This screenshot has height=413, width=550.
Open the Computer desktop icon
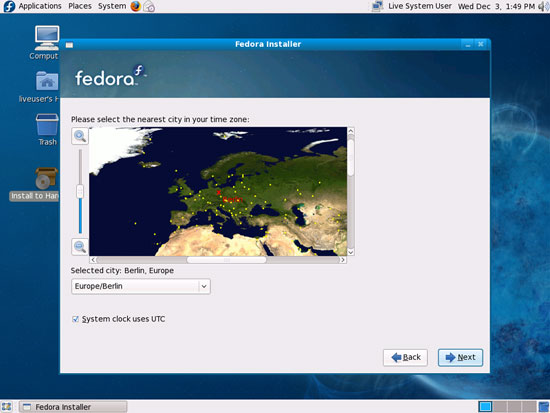point(47,38)
